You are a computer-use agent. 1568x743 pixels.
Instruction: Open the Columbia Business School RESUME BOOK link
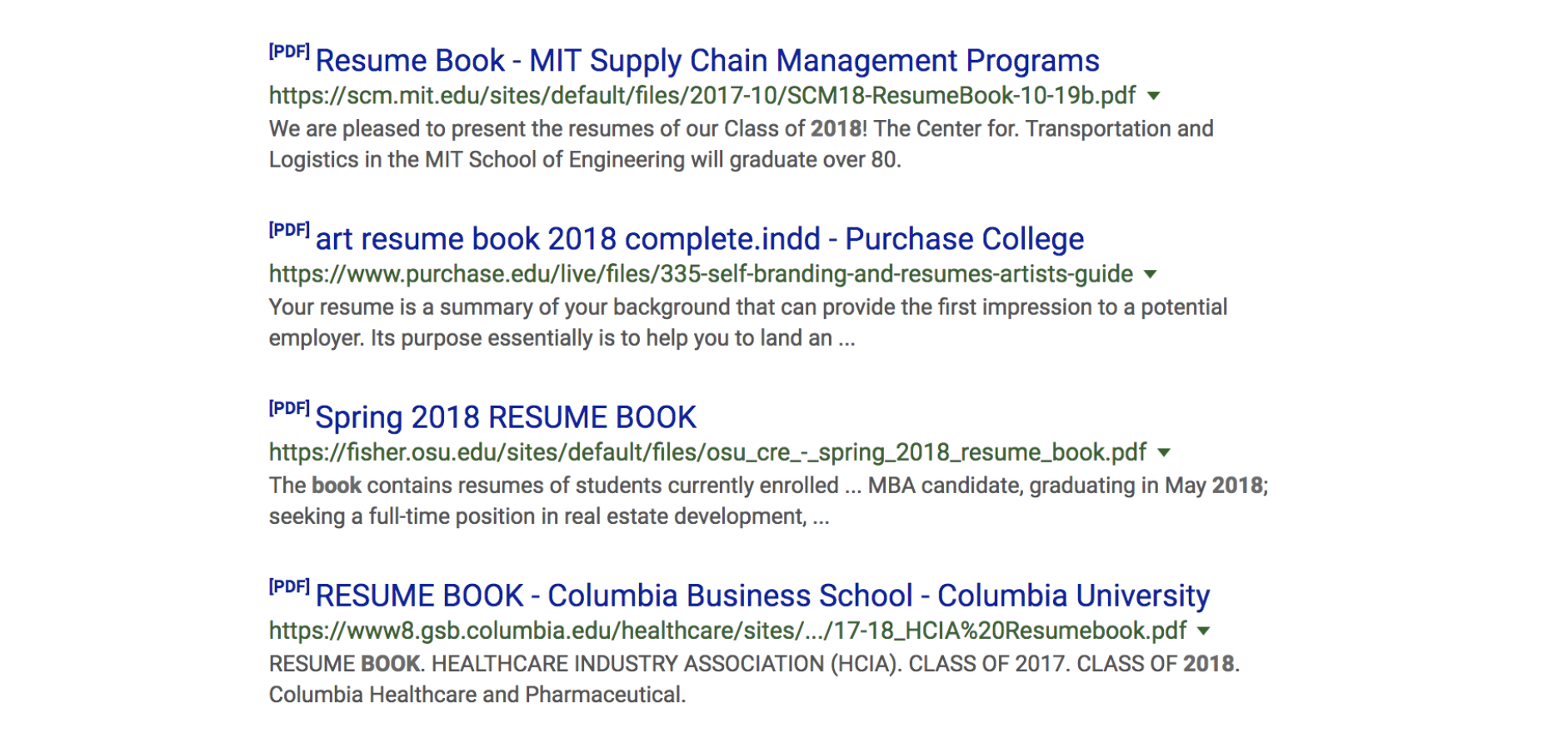[762, 596]
